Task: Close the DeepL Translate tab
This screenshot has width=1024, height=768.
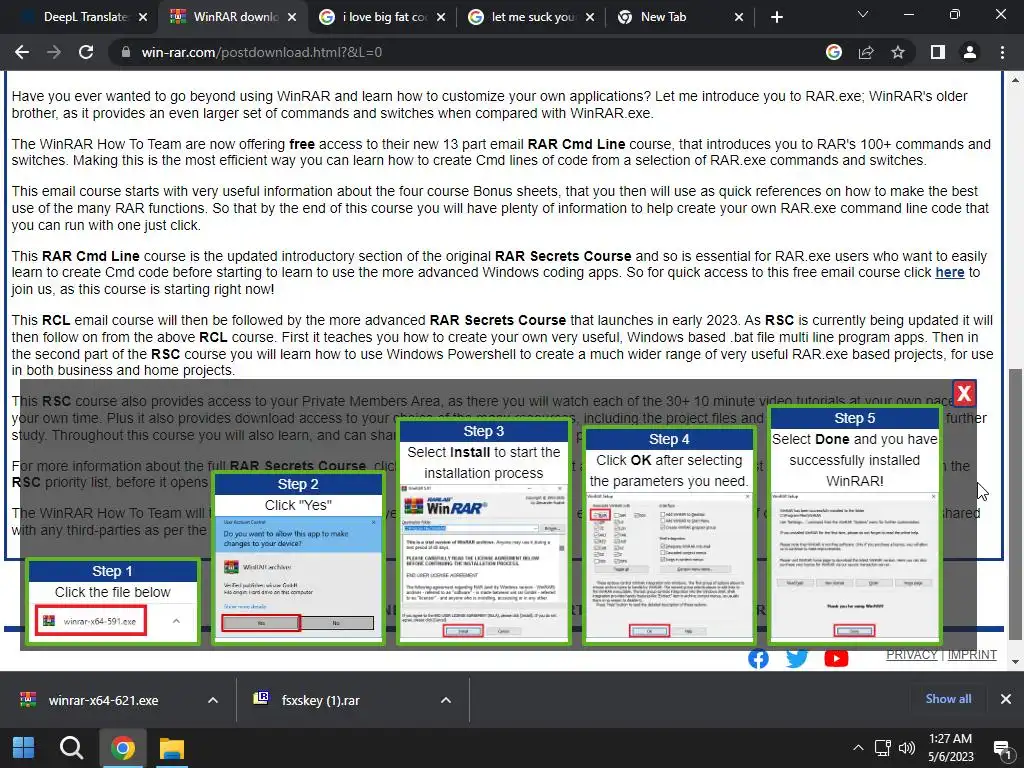Action: pyautogui.click(x=143, y=17)
